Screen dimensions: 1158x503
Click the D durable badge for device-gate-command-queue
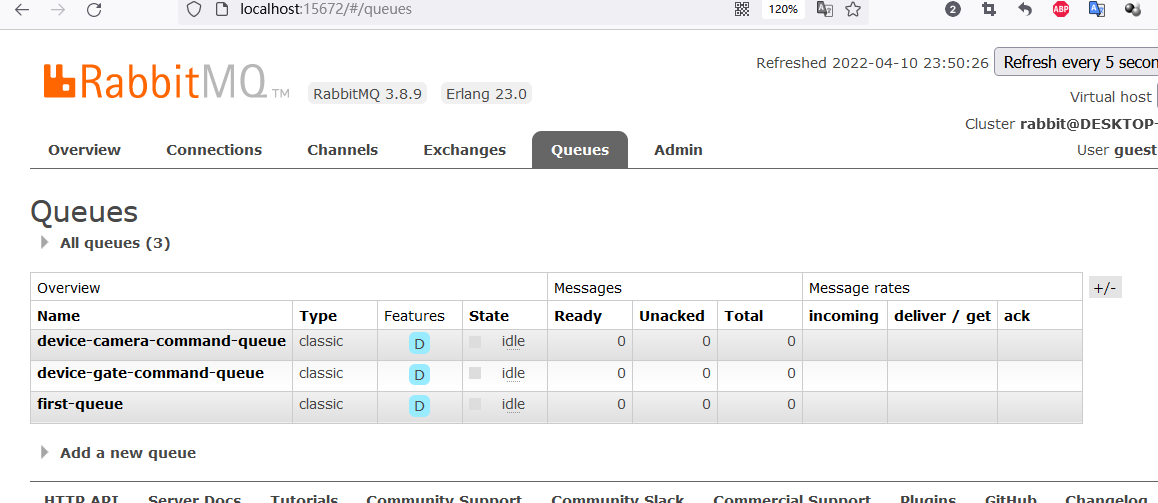point(419,374)
